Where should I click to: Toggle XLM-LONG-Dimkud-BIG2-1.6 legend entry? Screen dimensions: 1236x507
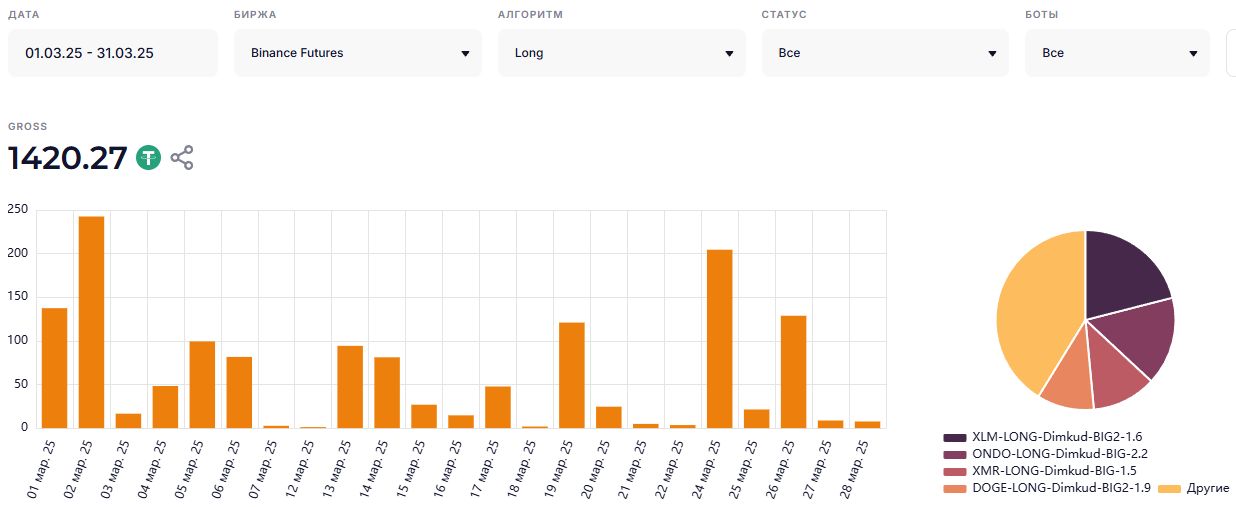(x=1056, y=437)
